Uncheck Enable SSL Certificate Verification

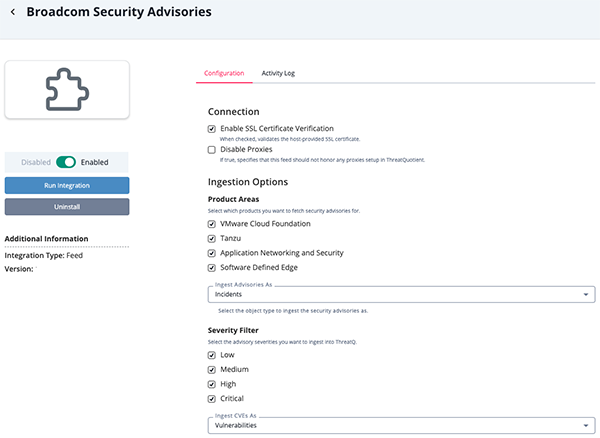[212, 129]
